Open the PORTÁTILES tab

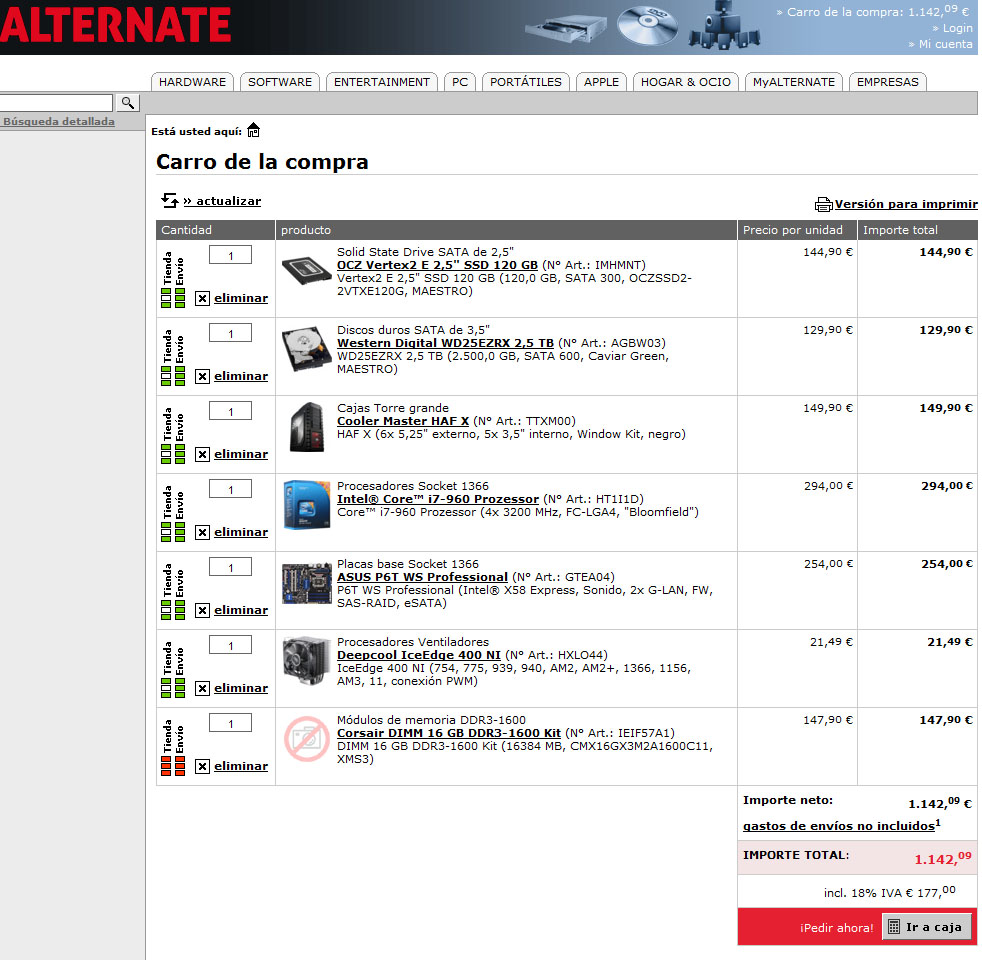(525, 82)
